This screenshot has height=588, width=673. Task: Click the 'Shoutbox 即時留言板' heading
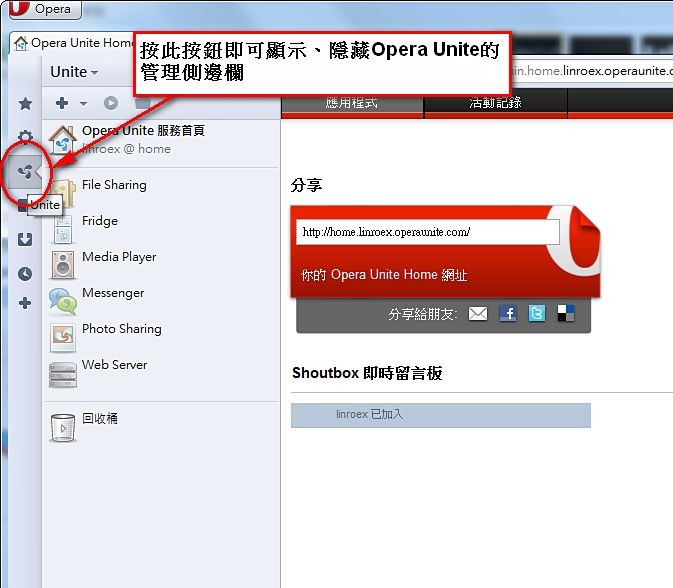coord(367,373)
